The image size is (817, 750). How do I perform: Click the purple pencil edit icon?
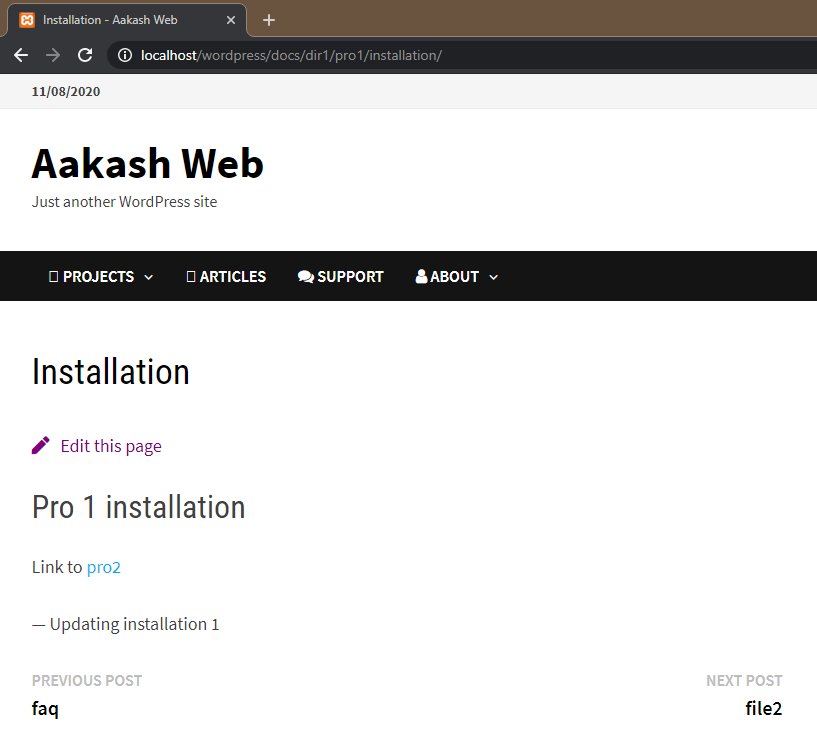pos(41,446)
